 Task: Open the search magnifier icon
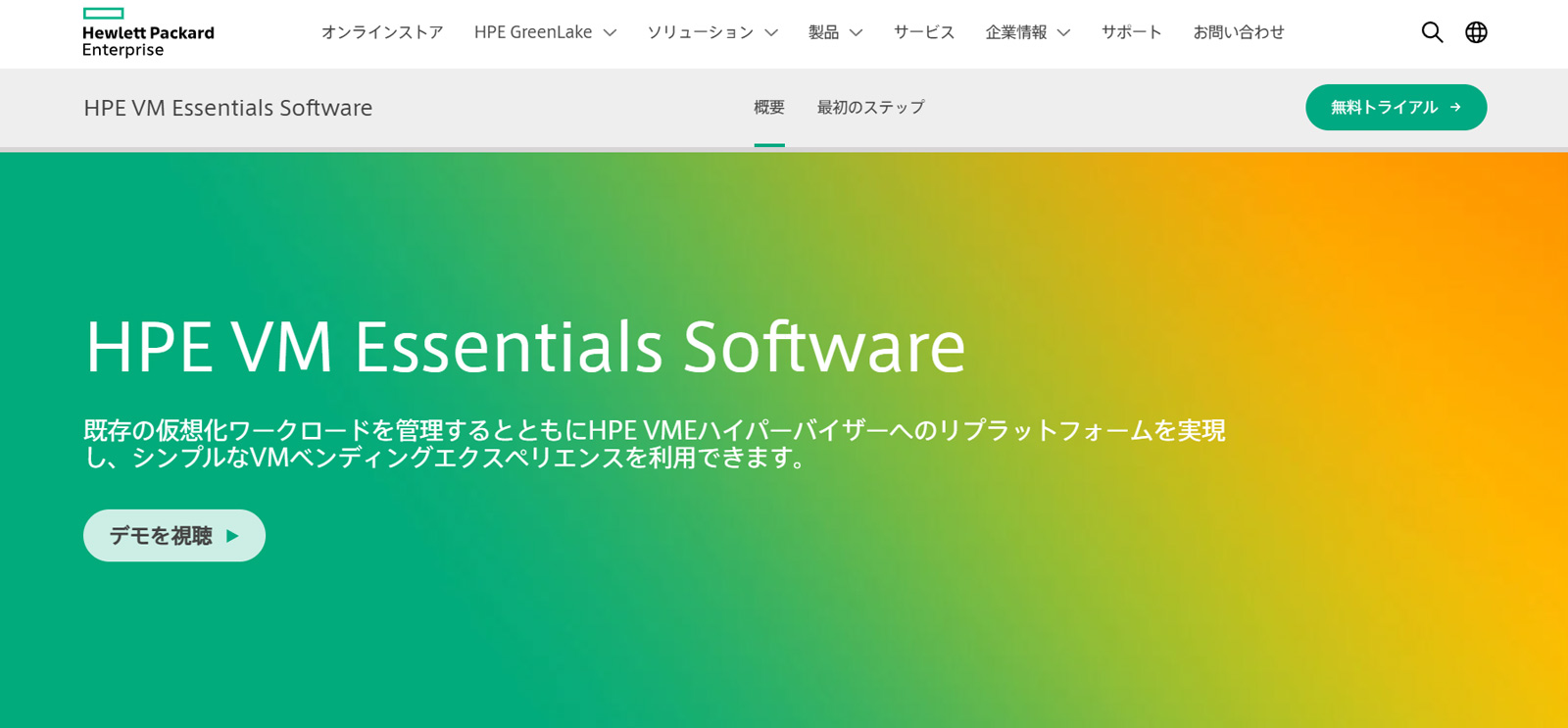tap(1432, 32)
